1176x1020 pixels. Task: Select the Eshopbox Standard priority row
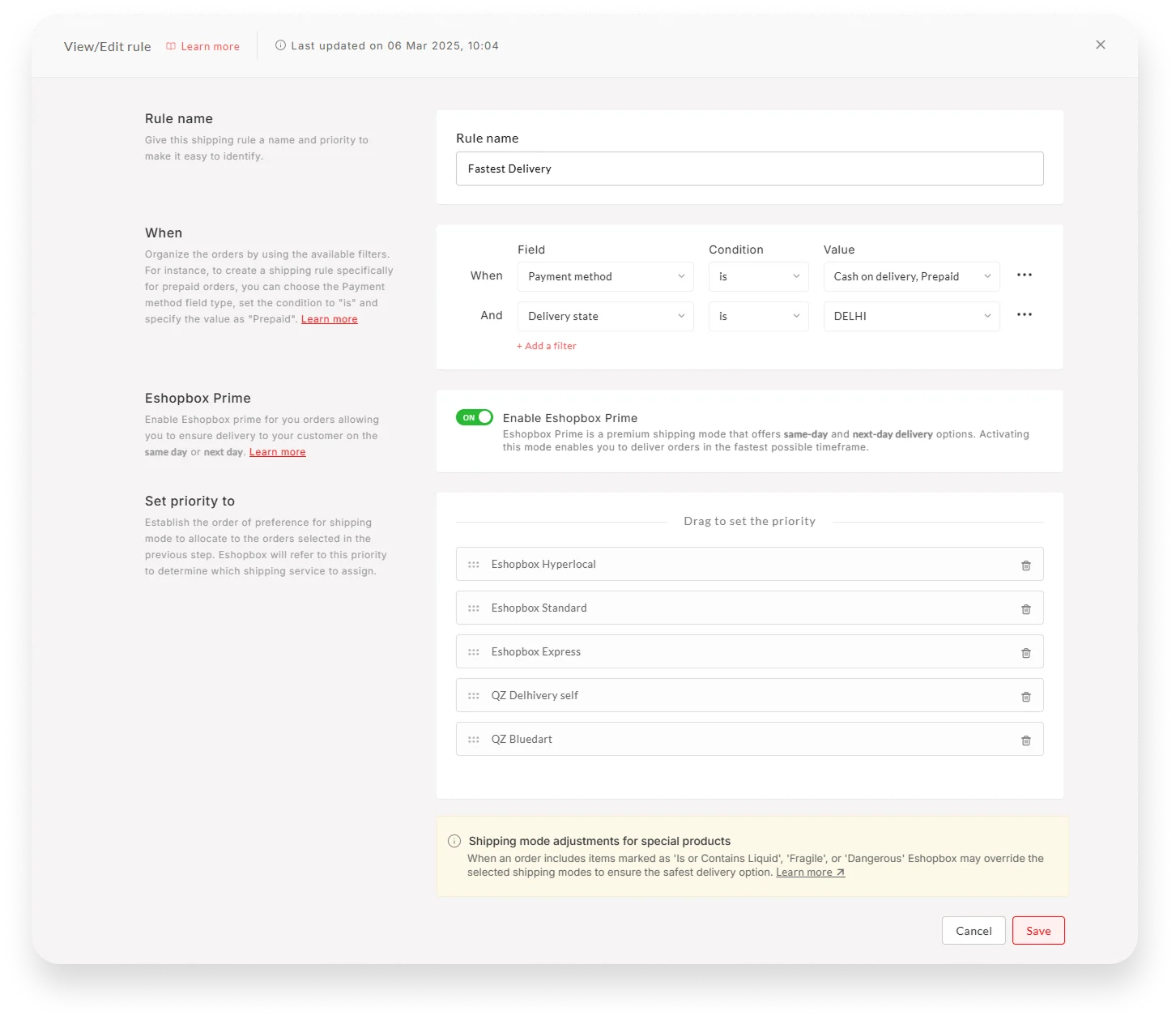[749, 608]
